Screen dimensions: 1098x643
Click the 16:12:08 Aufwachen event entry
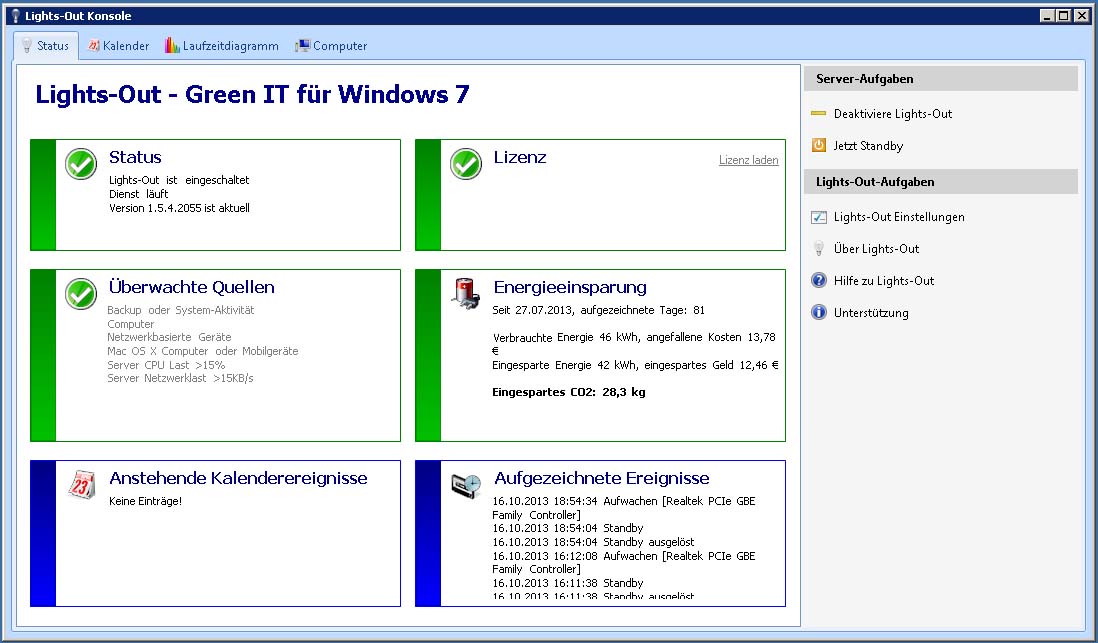624,562
